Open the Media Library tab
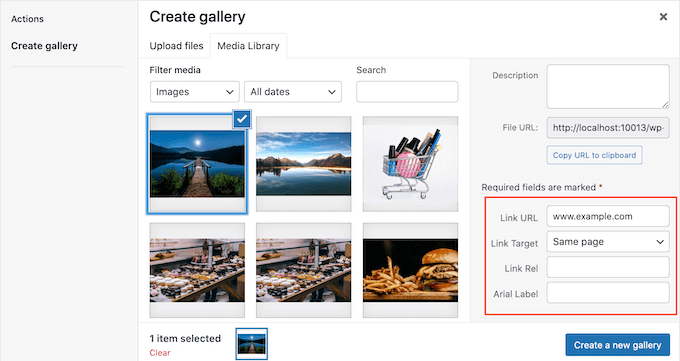 click(x=248, y=46)
